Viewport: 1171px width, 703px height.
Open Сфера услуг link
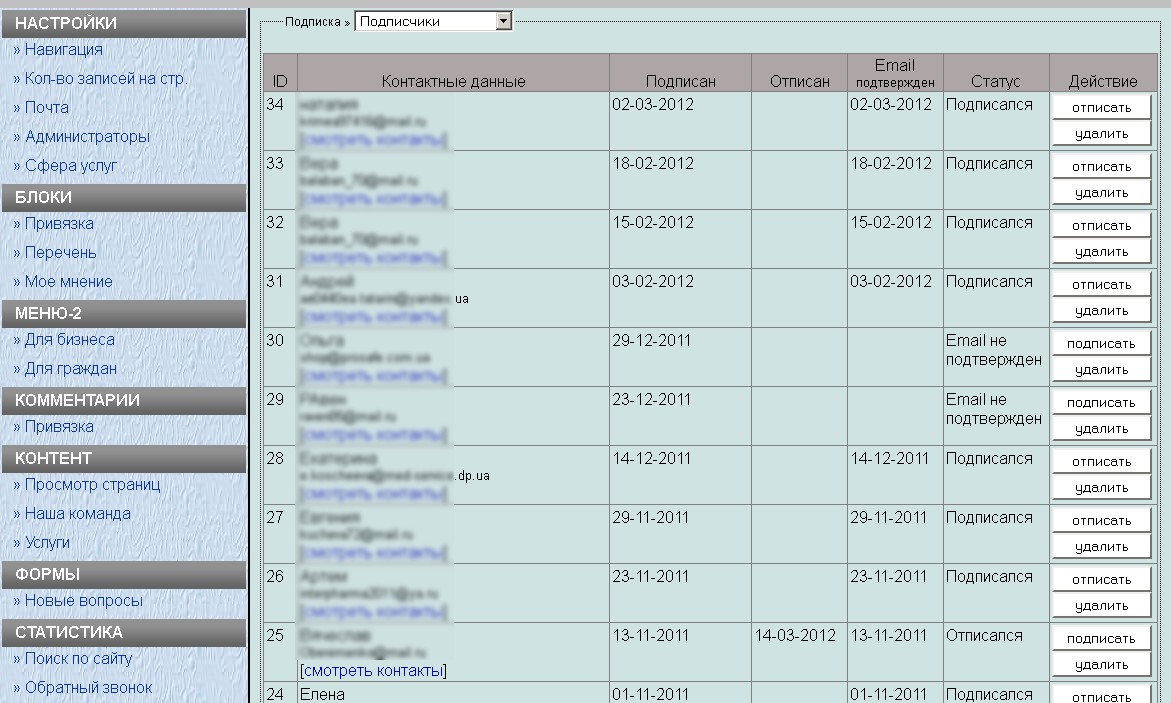click(x=71, y=166)
